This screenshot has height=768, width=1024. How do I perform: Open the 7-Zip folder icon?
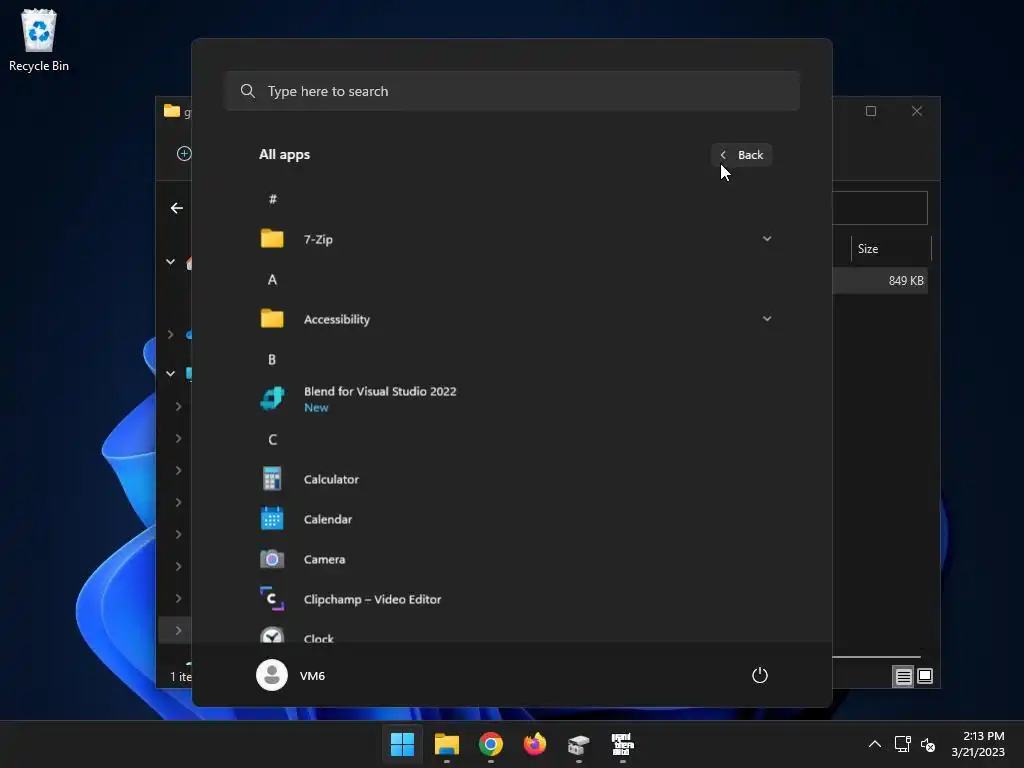[272, 239]
